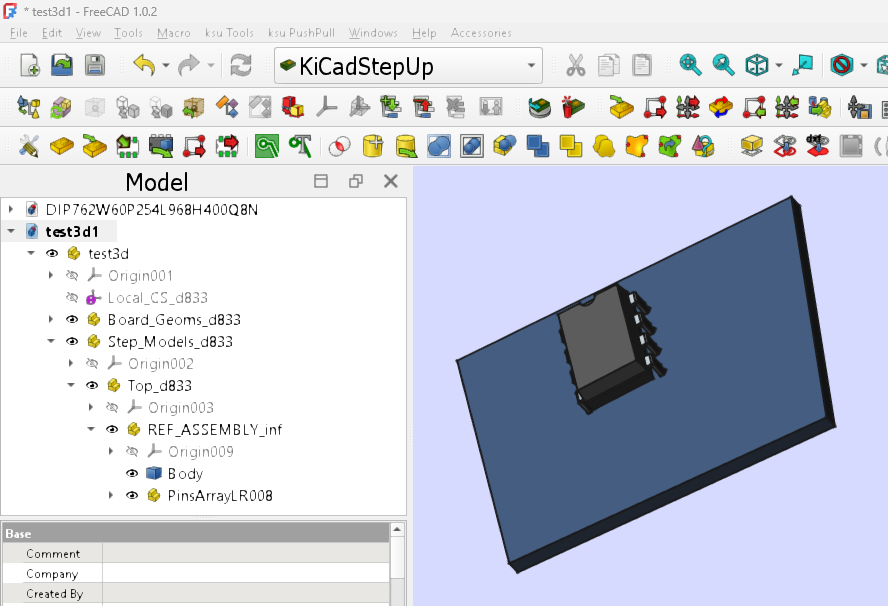Viewport: 888px width, 606px height.
Task: Collapse the Step_Models_d833 tree node
Action: coord(52,342)
